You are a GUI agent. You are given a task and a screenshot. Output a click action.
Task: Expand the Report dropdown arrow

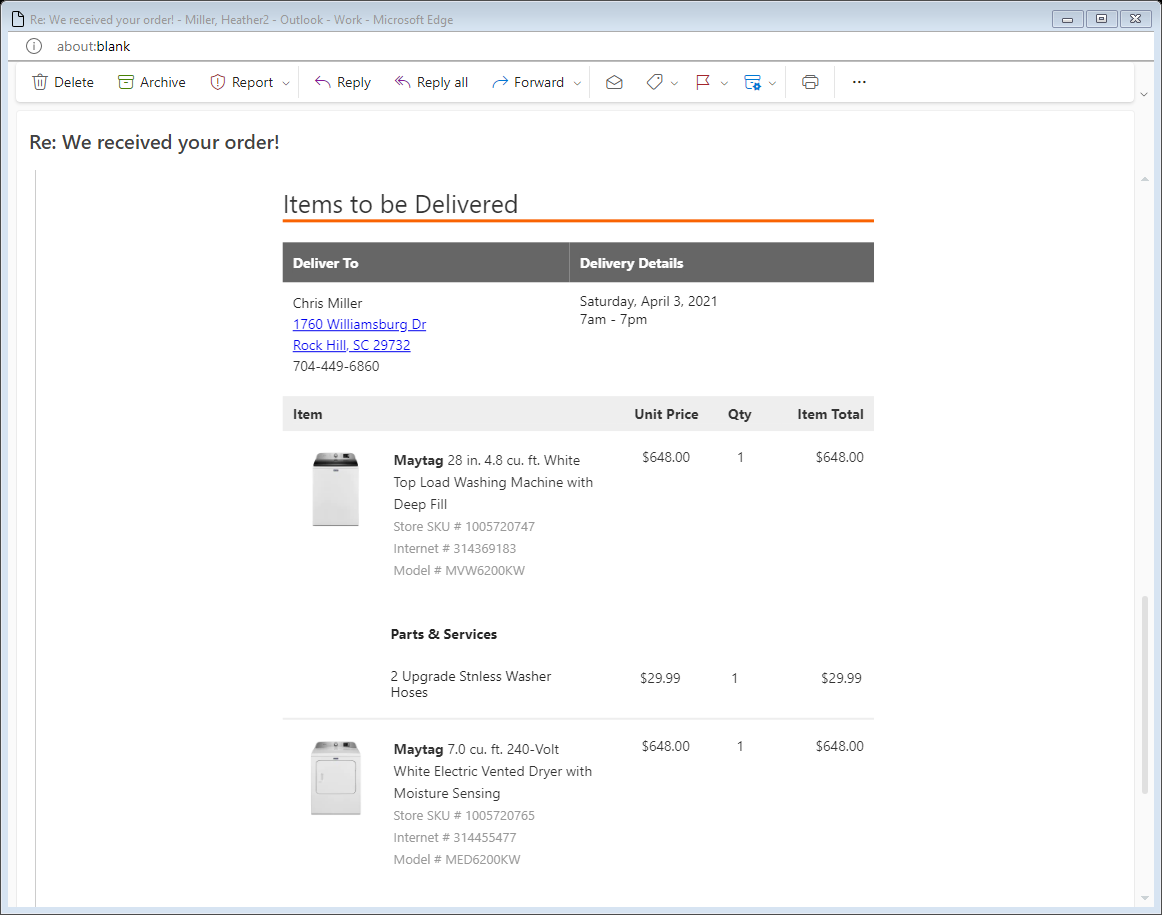[x=286, y=83]
